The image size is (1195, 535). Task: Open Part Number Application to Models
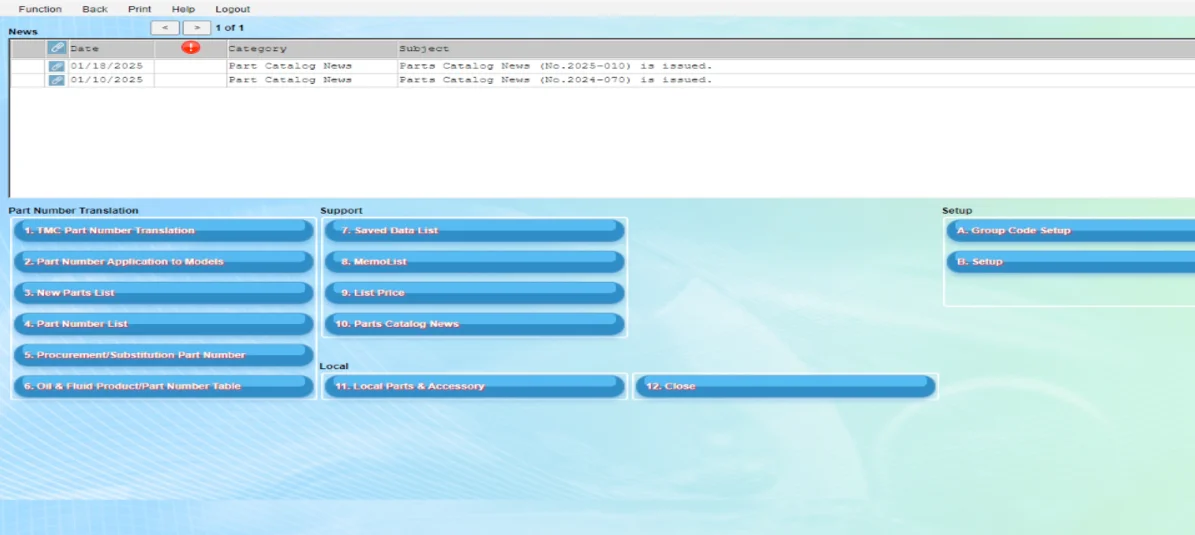pos(164,261)
